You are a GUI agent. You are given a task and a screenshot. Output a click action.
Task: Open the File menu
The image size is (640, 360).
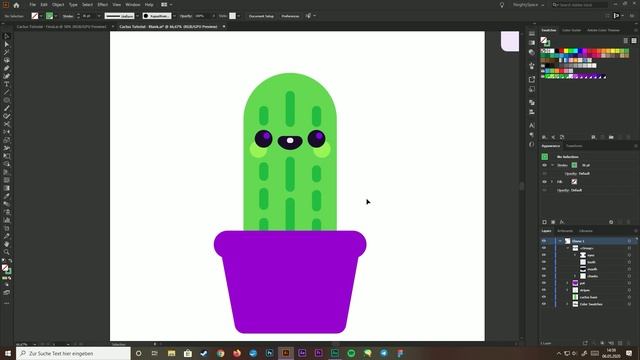point(32,5)
